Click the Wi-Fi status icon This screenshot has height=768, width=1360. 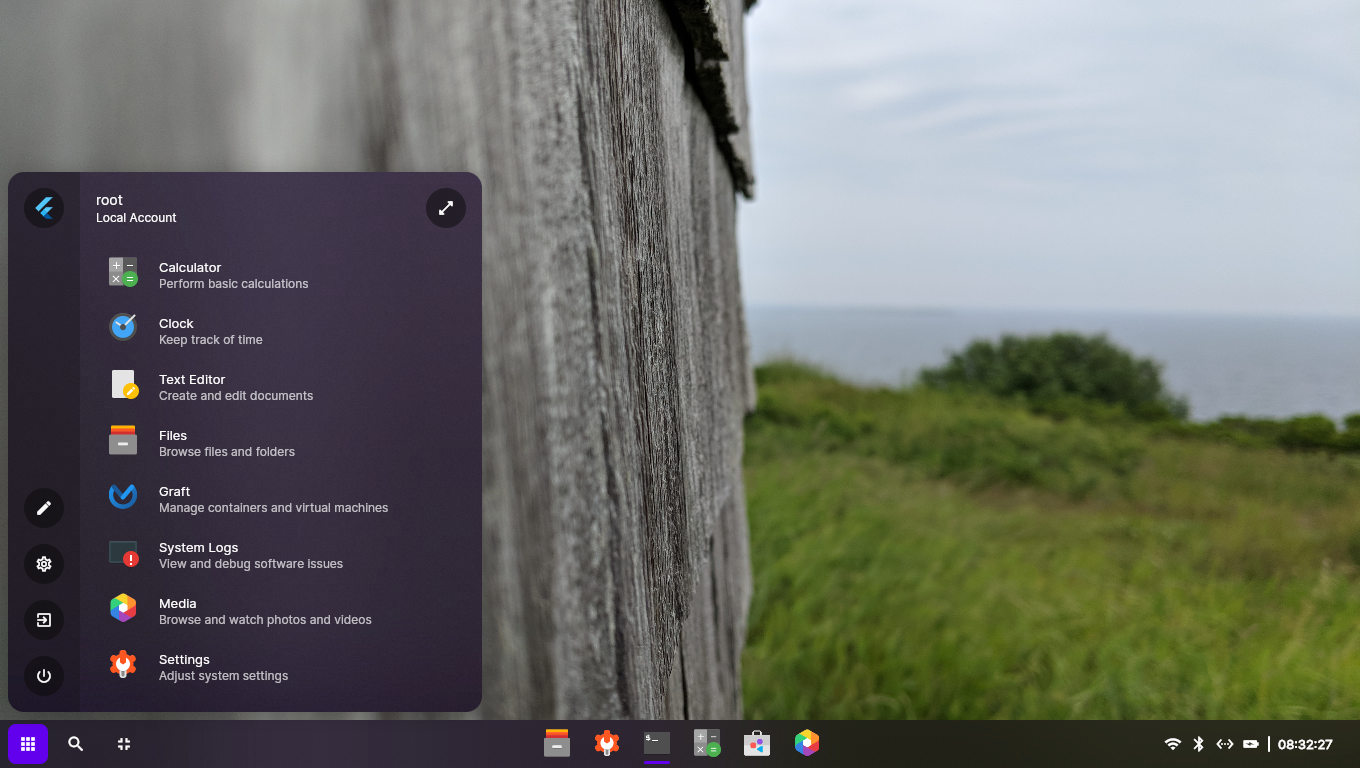coord(1173,744)
